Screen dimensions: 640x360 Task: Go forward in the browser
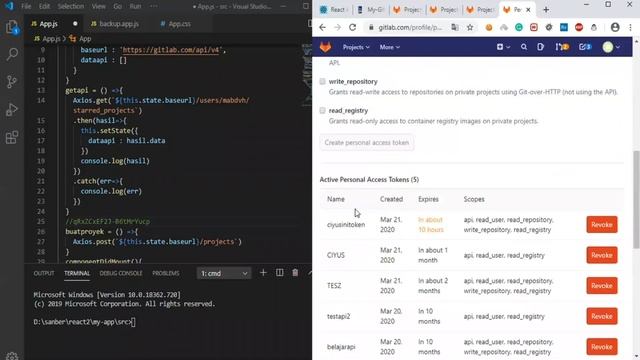pos(338,27)
